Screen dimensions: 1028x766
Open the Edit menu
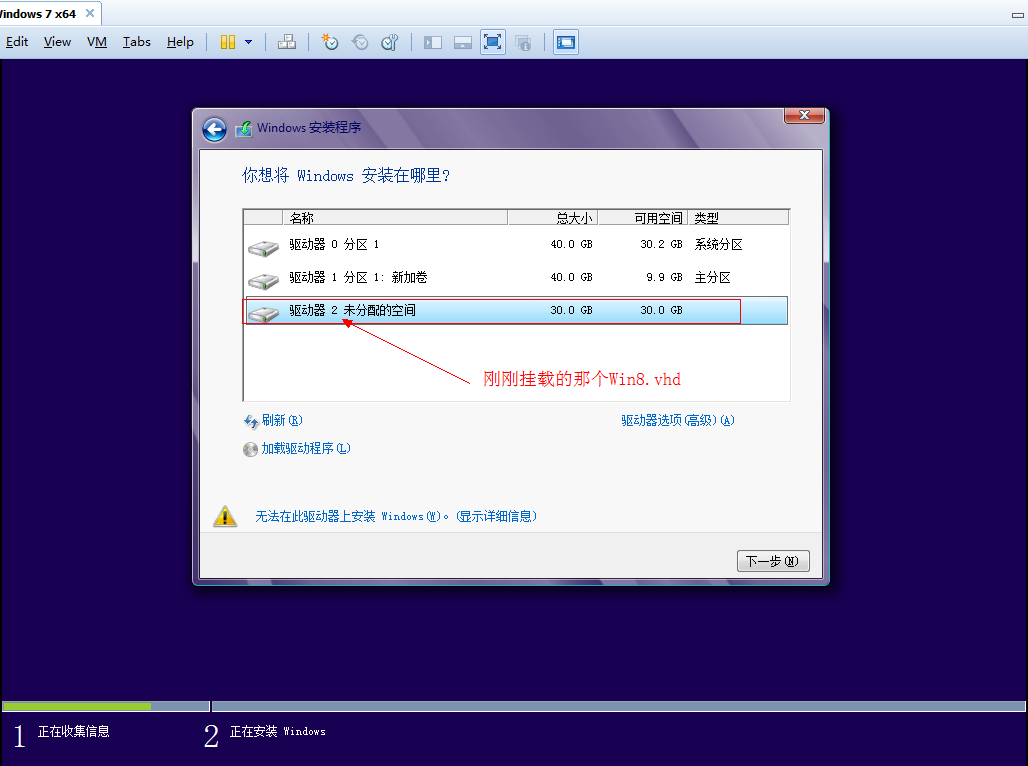tap(17, 42)
